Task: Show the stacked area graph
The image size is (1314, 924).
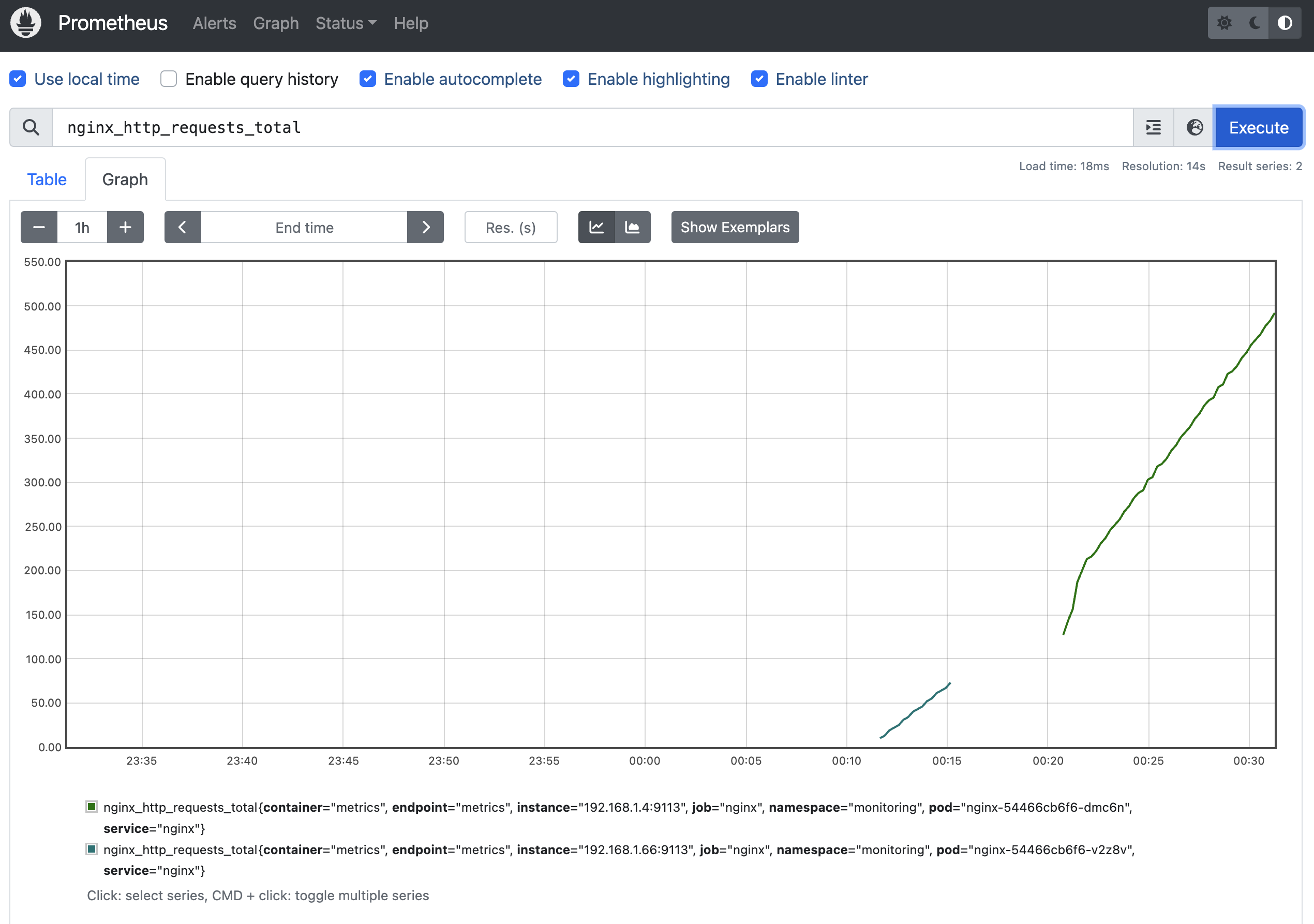Action: click(632, 227)
